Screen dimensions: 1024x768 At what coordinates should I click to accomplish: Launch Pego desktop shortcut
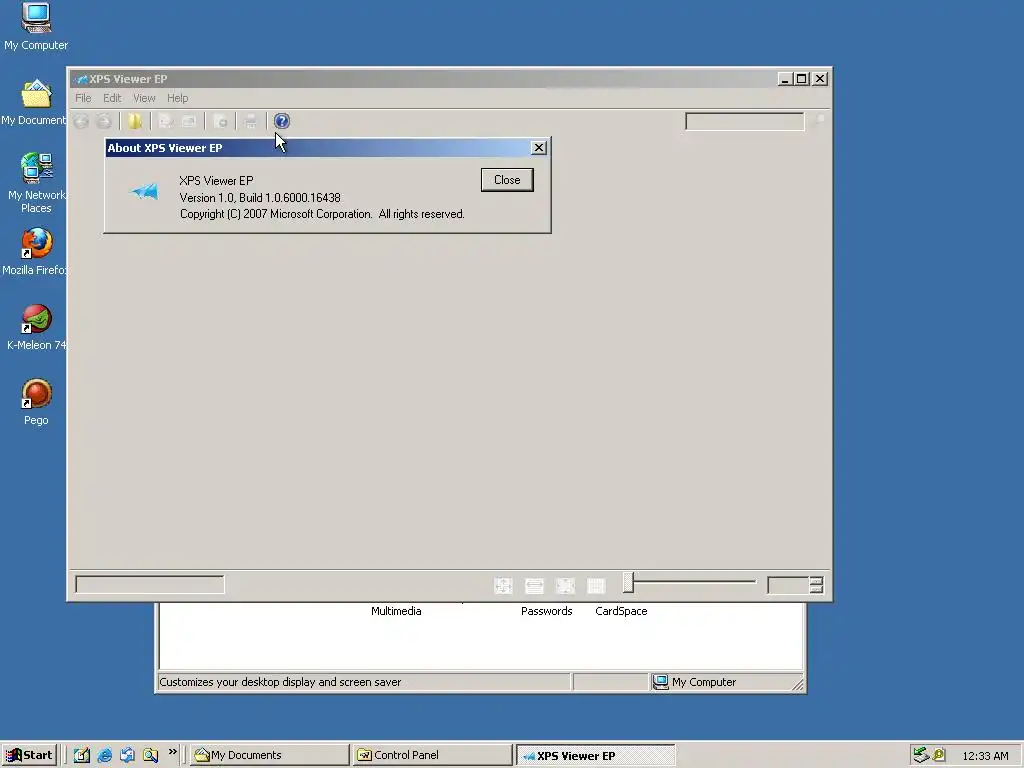coord(36,403)
